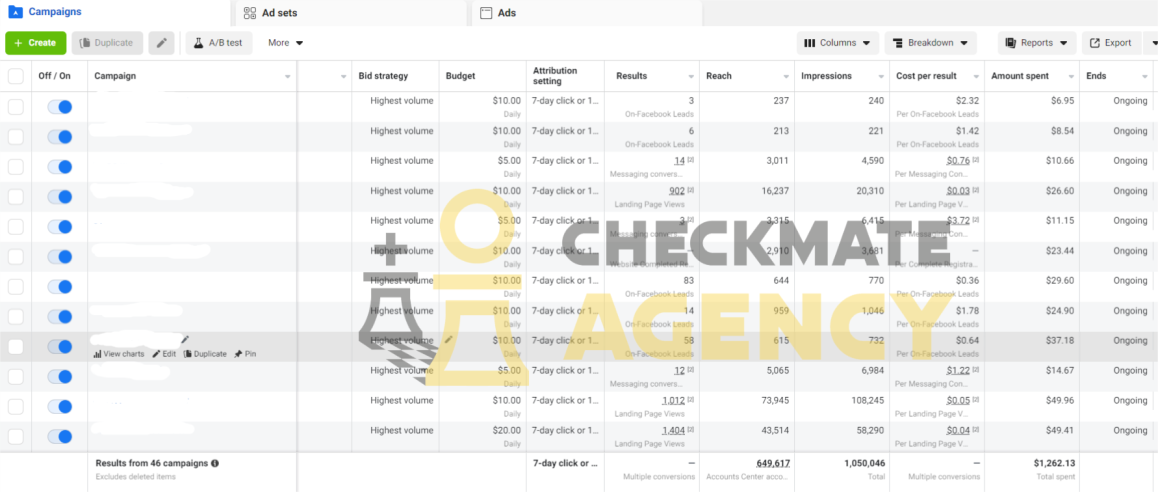
Task: Click the pencil edit icon in the toolbar
Action: [162, 43]
